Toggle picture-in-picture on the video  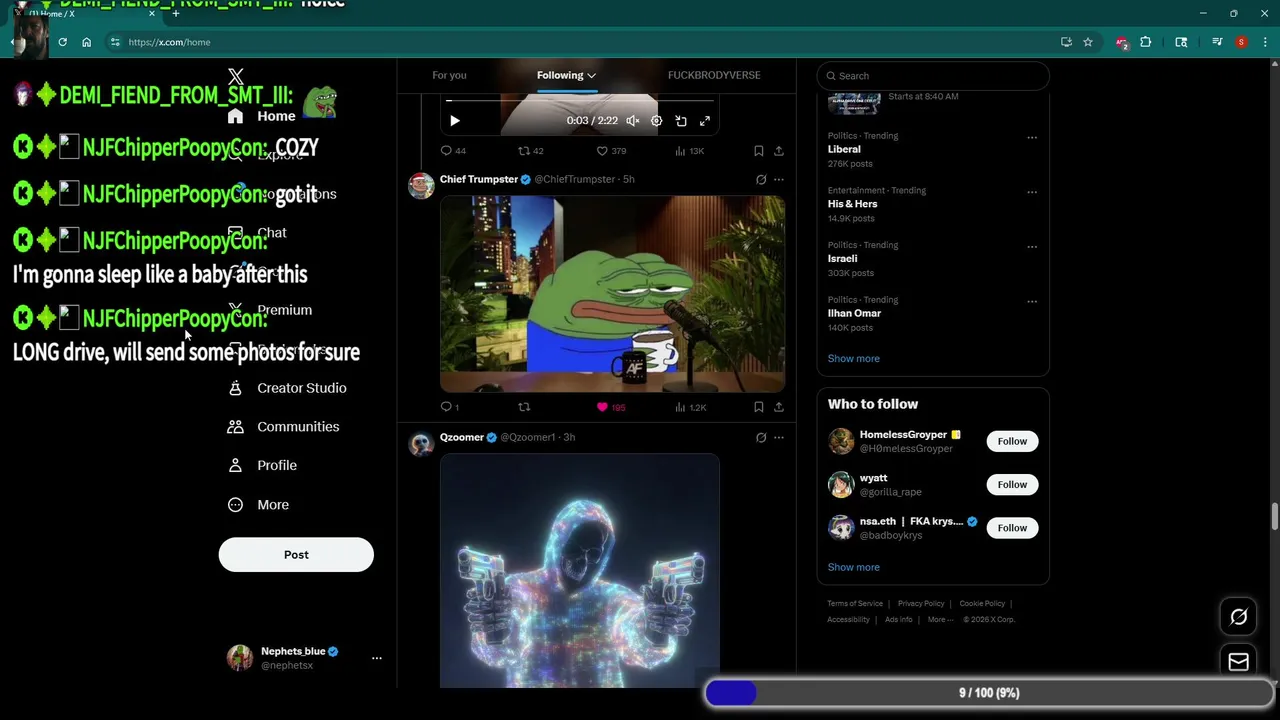pyautogui.click(x=681, y=121)
